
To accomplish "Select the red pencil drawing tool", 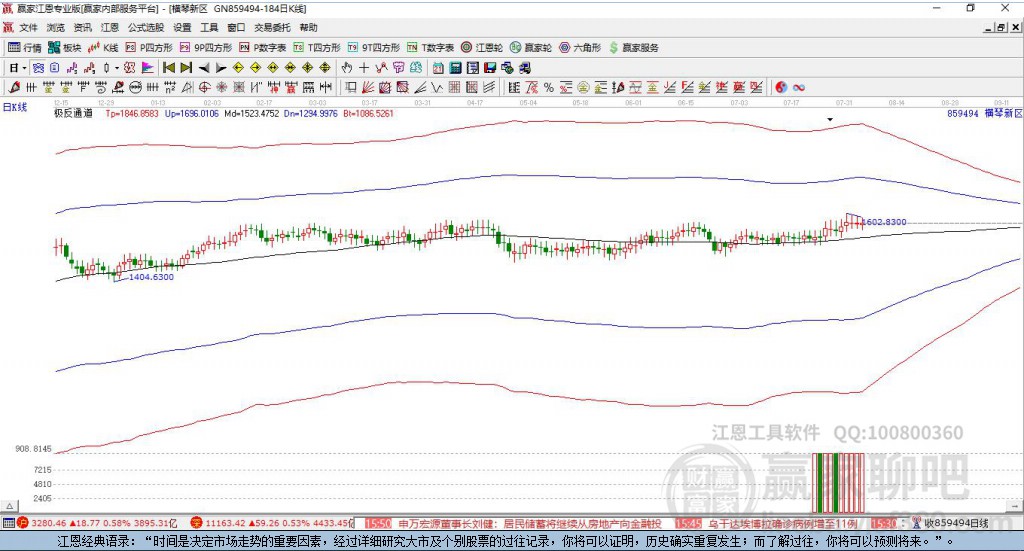I will point(14,87).
